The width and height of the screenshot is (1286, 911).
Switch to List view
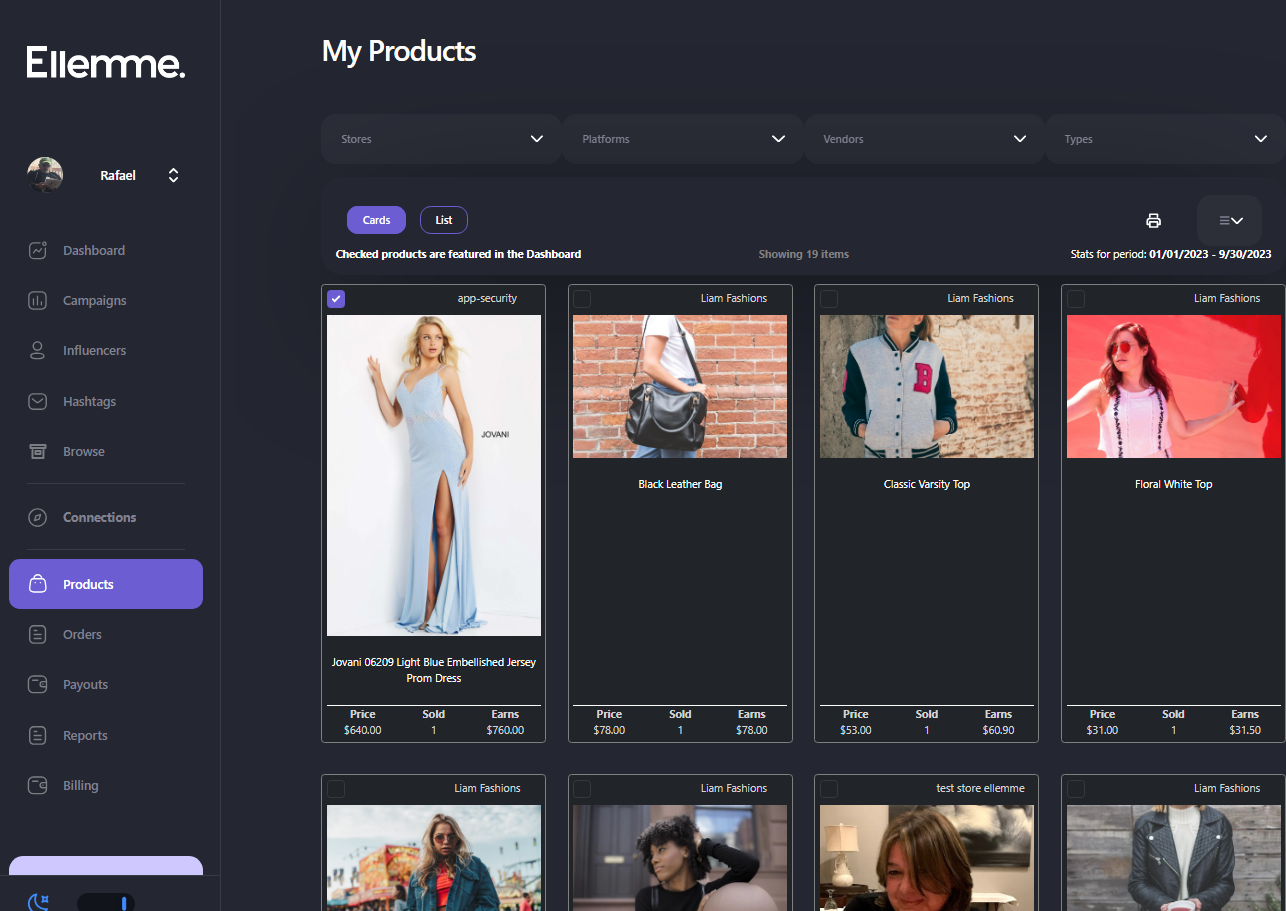pos(443,220)
